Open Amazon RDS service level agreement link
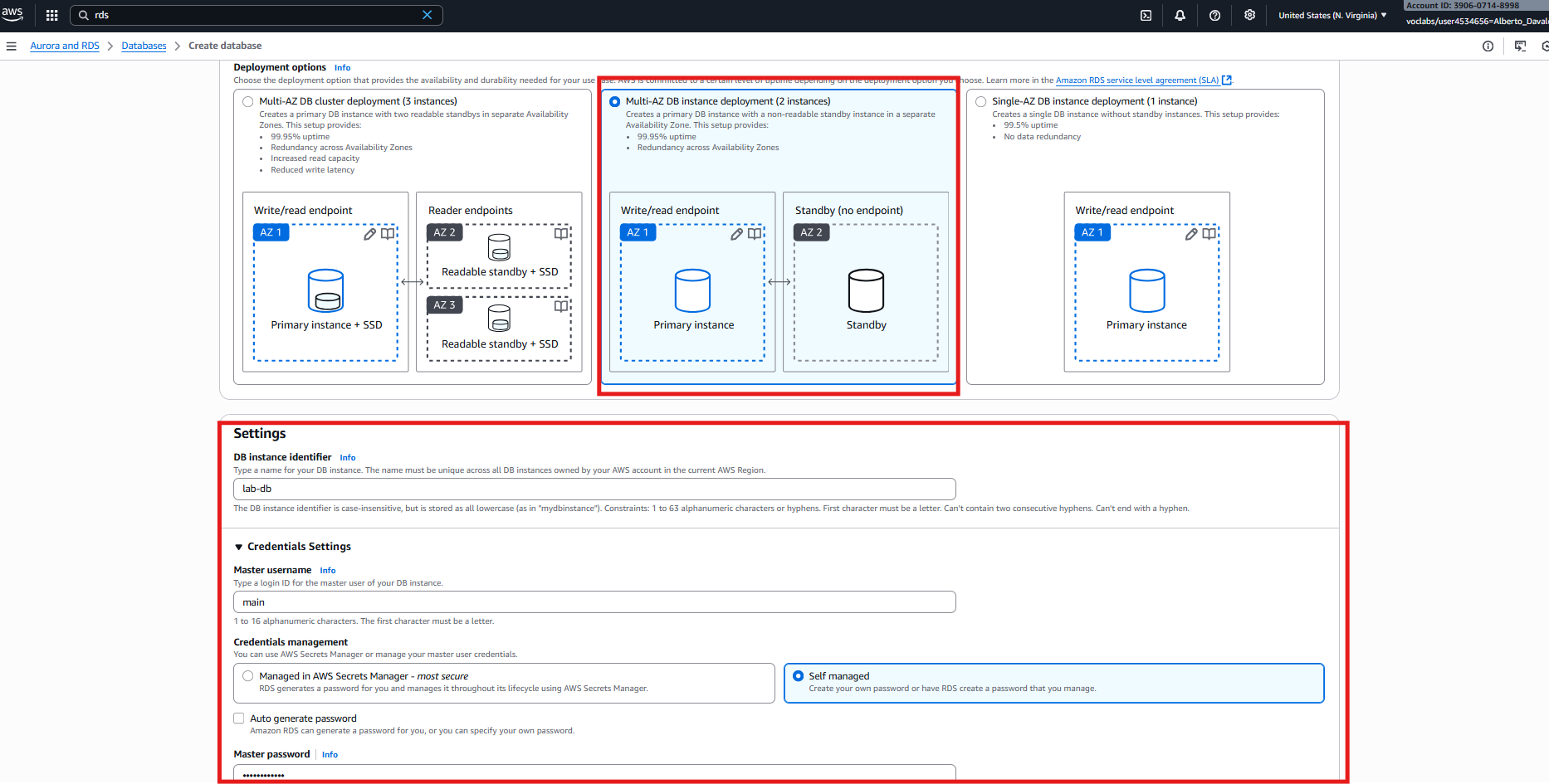The height and width of the screenshot is (784, 1549). tap(1136, 80)
